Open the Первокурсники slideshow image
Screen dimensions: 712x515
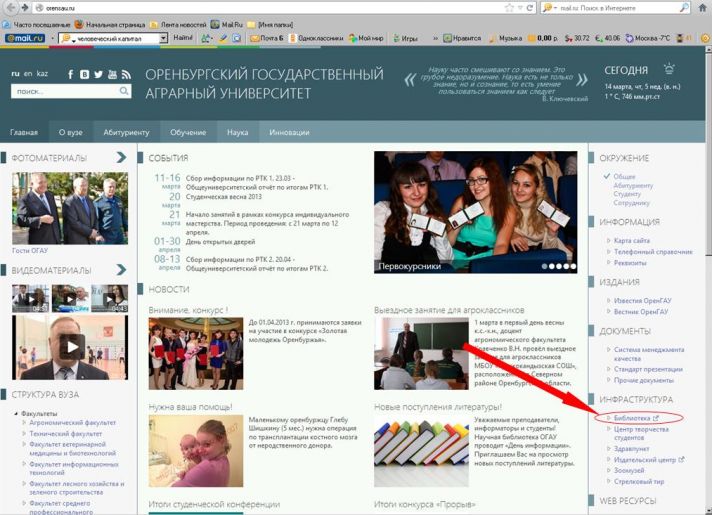point(475,212)
